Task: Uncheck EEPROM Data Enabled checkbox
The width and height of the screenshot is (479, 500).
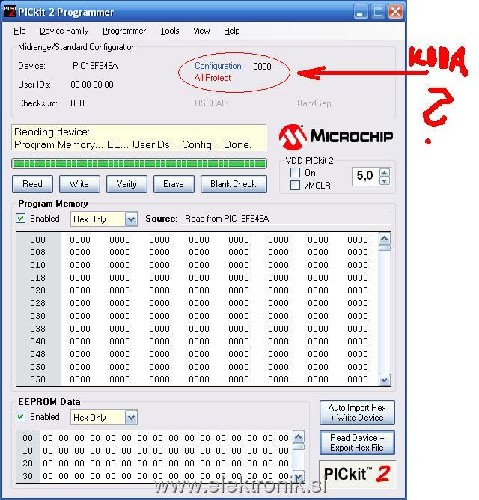Action: (x=21, y=417)
